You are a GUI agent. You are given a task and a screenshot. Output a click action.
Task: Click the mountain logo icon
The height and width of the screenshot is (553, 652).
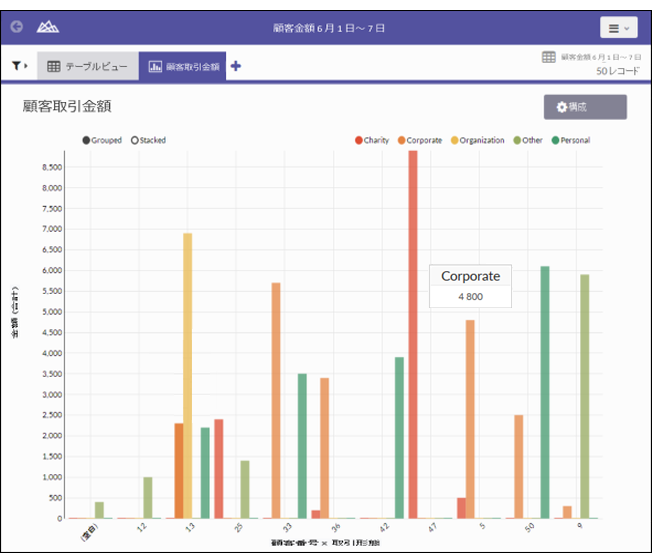pos(47,27)
